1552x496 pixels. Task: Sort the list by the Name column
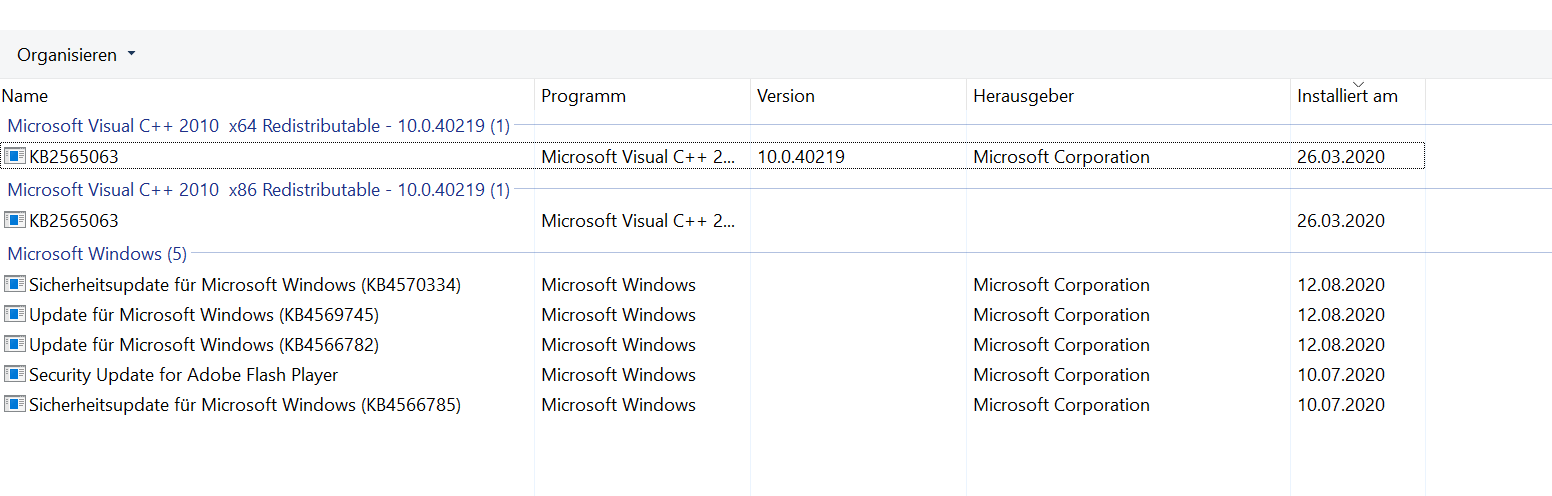25,97
